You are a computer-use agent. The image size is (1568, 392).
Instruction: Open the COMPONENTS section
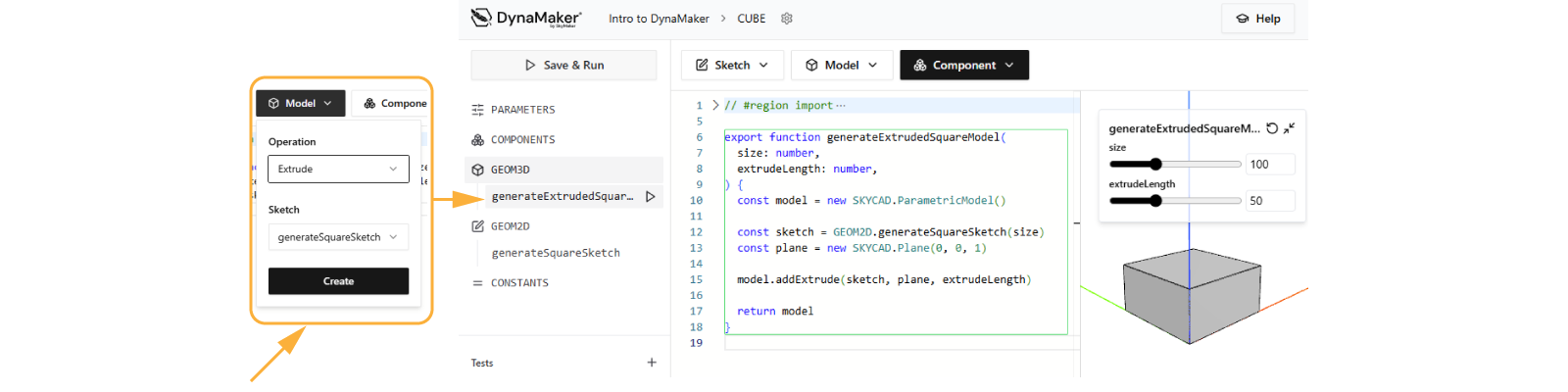(x=523, y=140)
